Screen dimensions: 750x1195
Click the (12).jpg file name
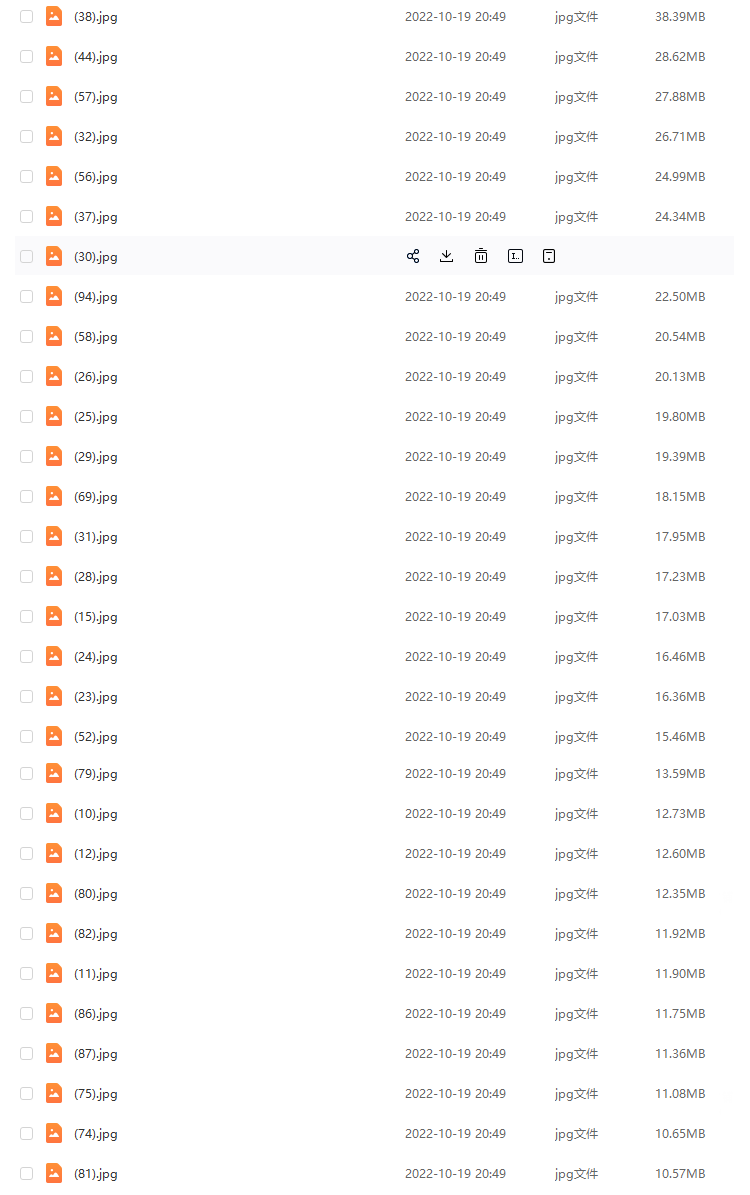[96, 854]
